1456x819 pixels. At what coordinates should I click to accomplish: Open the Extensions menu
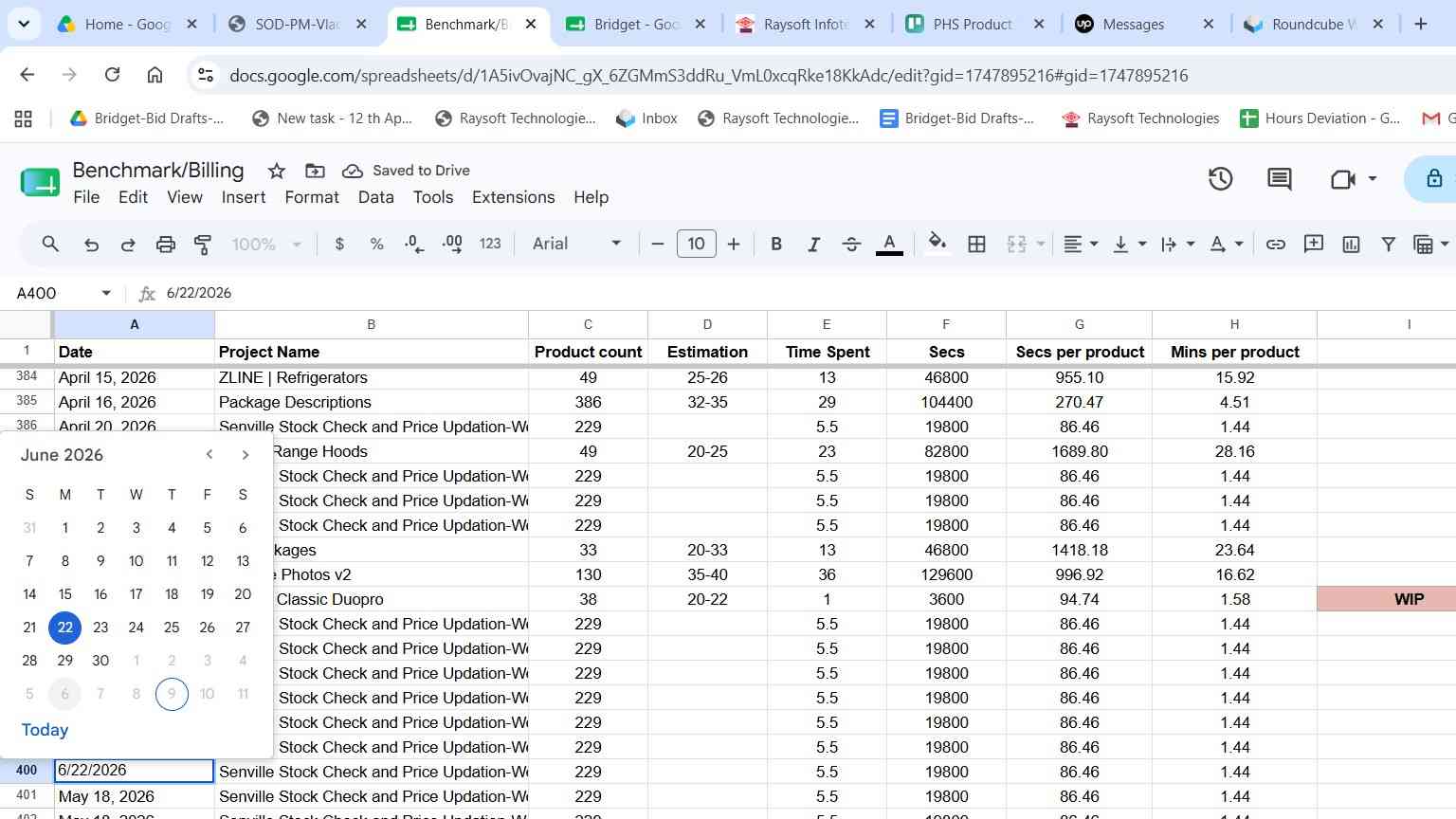pos(513,197)
